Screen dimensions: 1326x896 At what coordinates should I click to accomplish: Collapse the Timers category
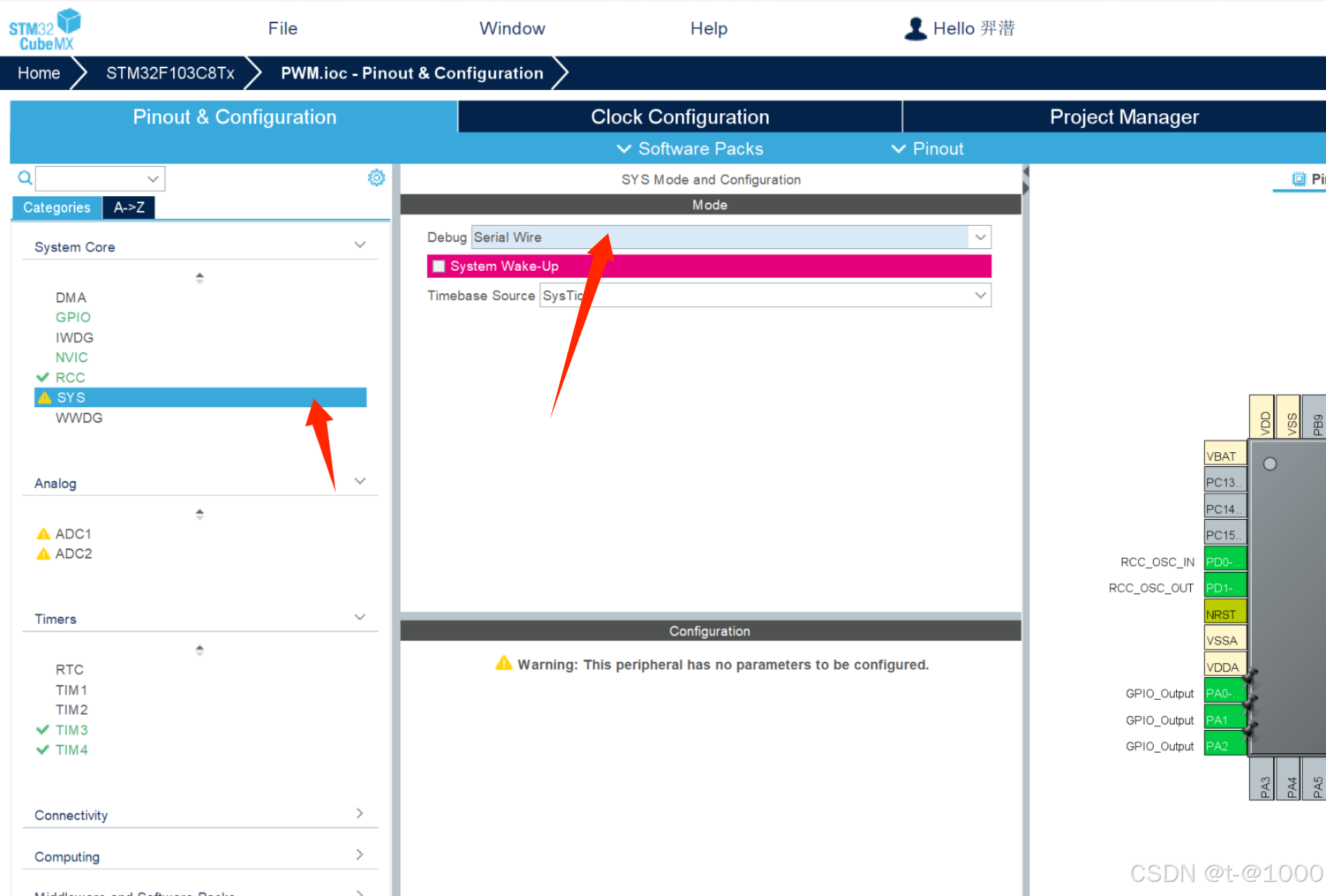pos(360,617)
